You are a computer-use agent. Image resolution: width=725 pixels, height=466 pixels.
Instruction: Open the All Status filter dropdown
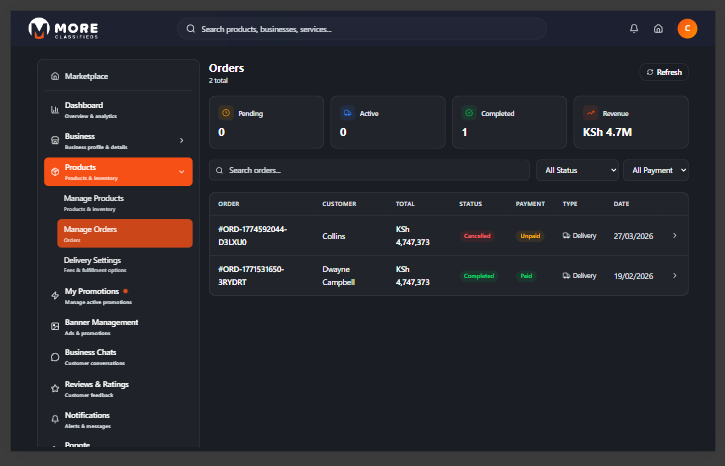coord(577,170)
